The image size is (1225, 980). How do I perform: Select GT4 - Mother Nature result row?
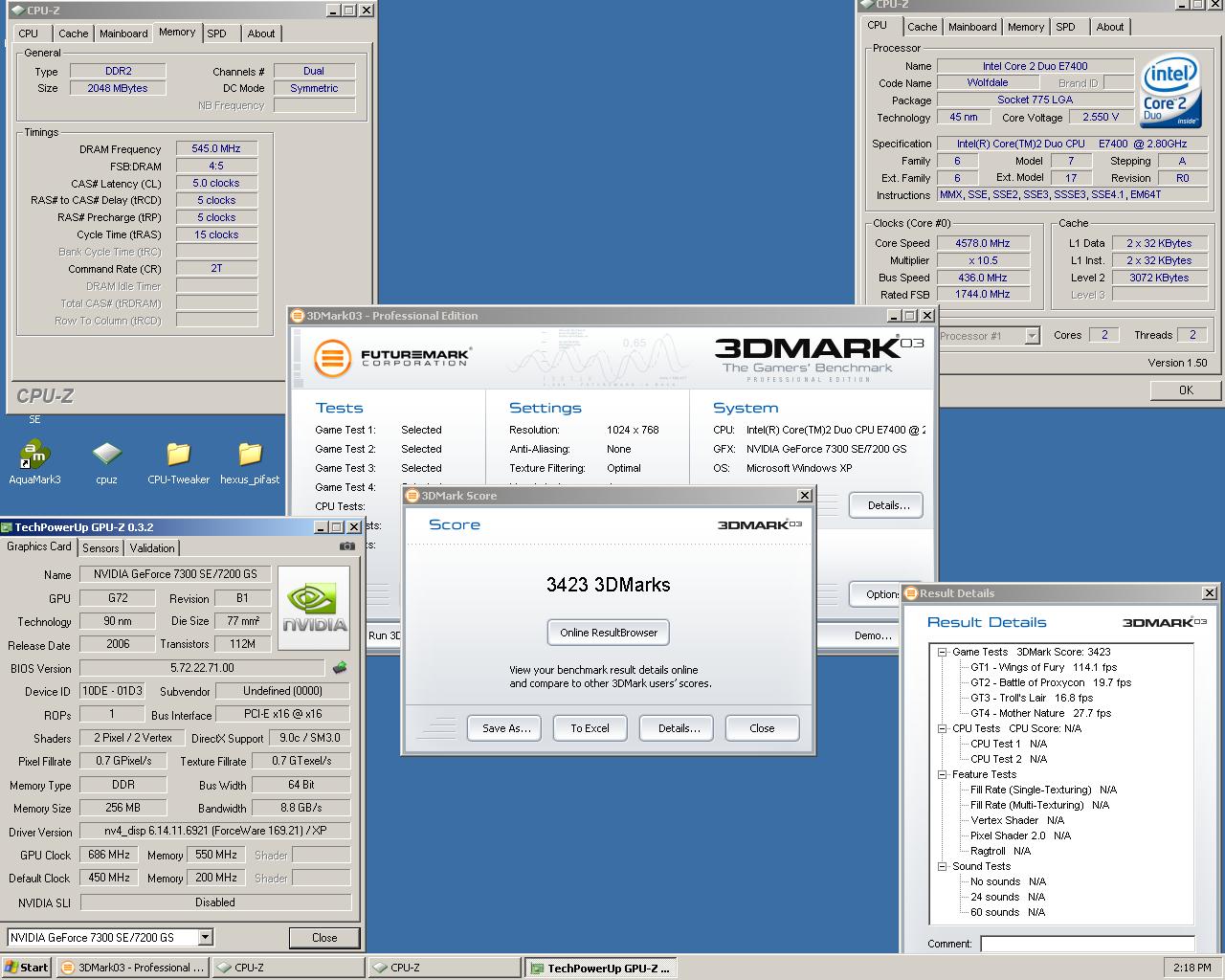[1040, 713]
